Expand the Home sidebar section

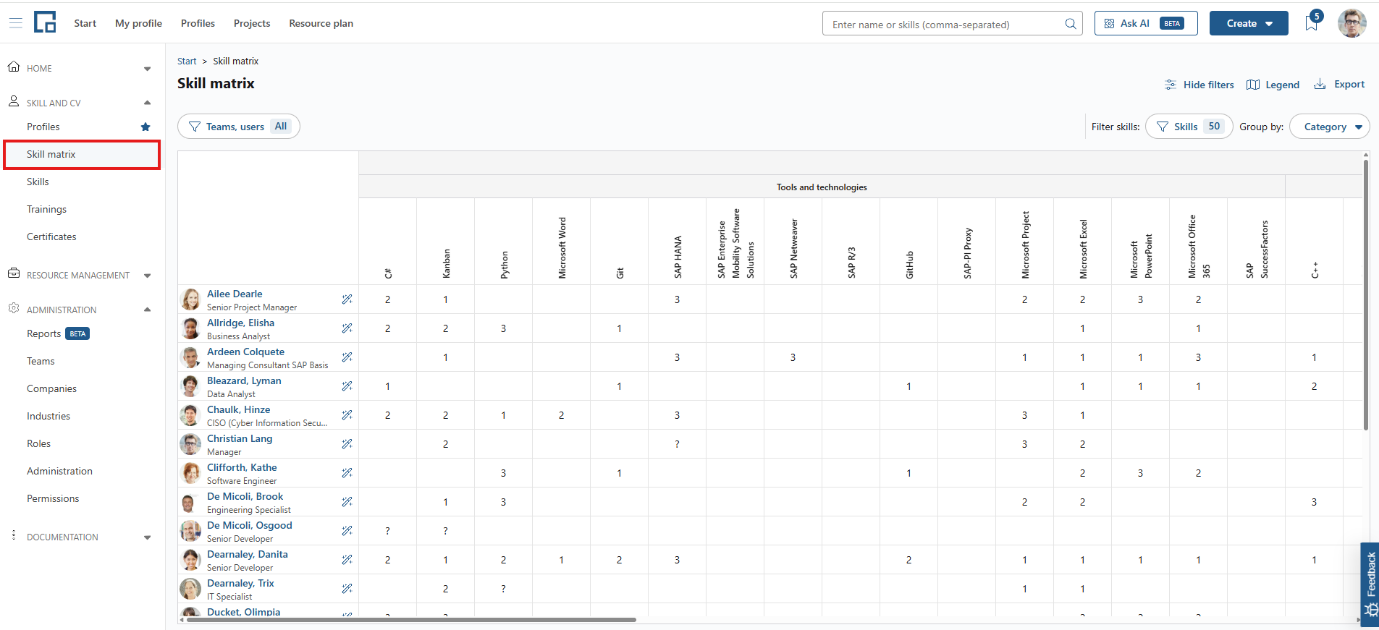tap(147, 69)
